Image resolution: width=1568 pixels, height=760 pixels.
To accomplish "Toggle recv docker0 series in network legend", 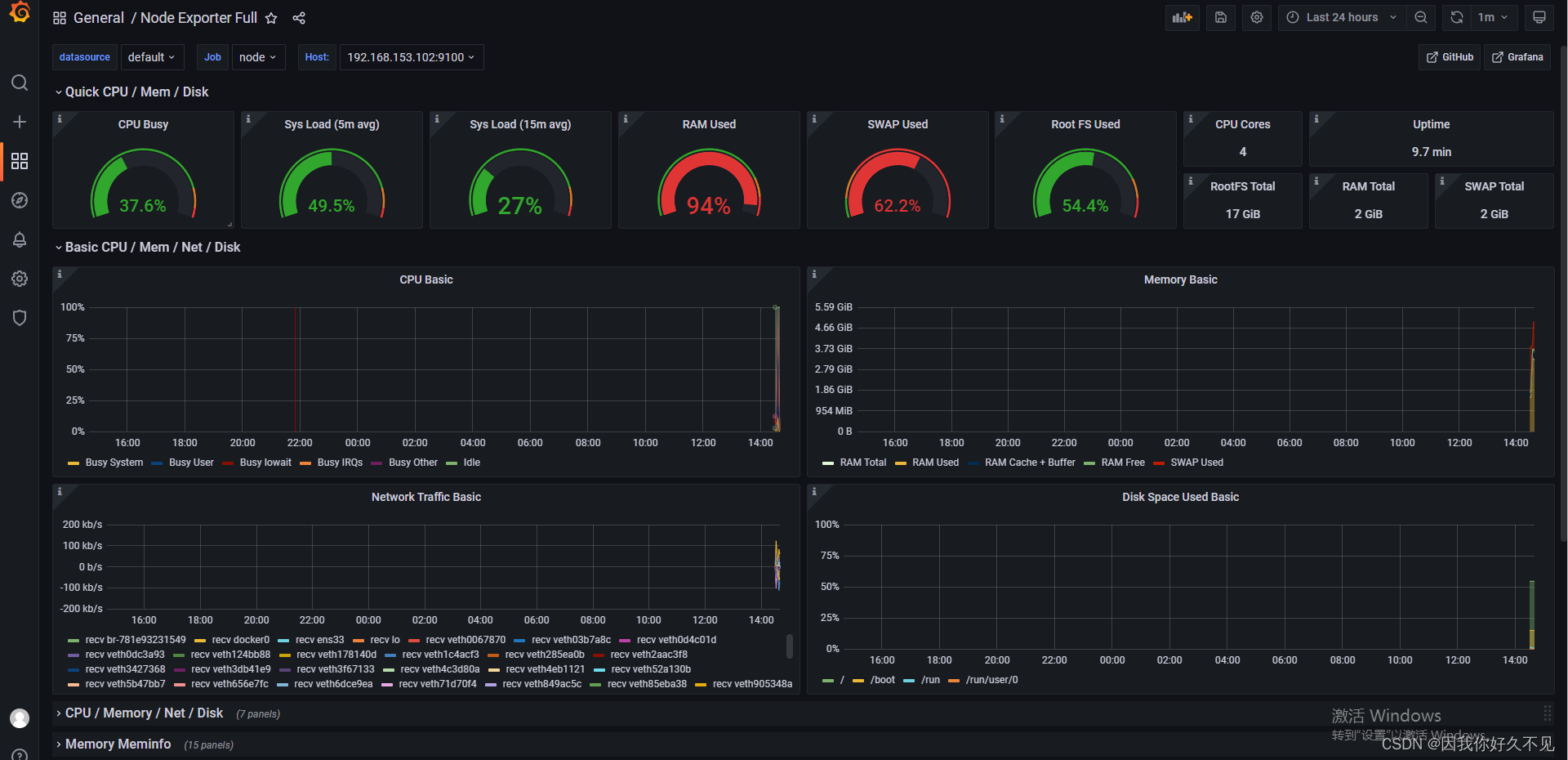I will click(x=240, y=640).
